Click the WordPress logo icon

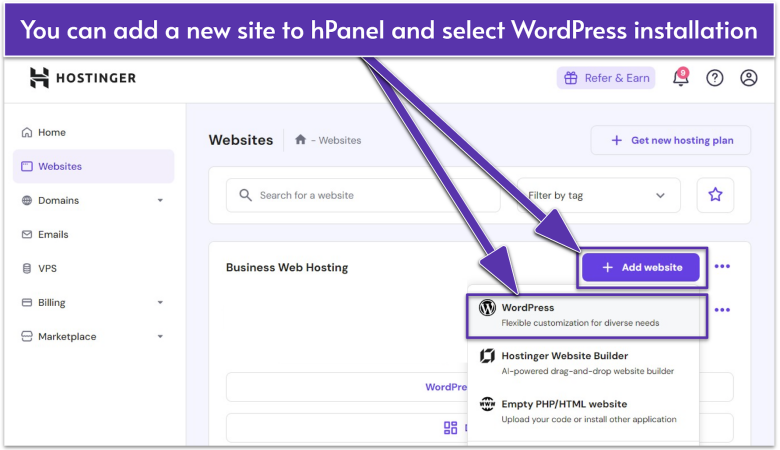point(487,308)
